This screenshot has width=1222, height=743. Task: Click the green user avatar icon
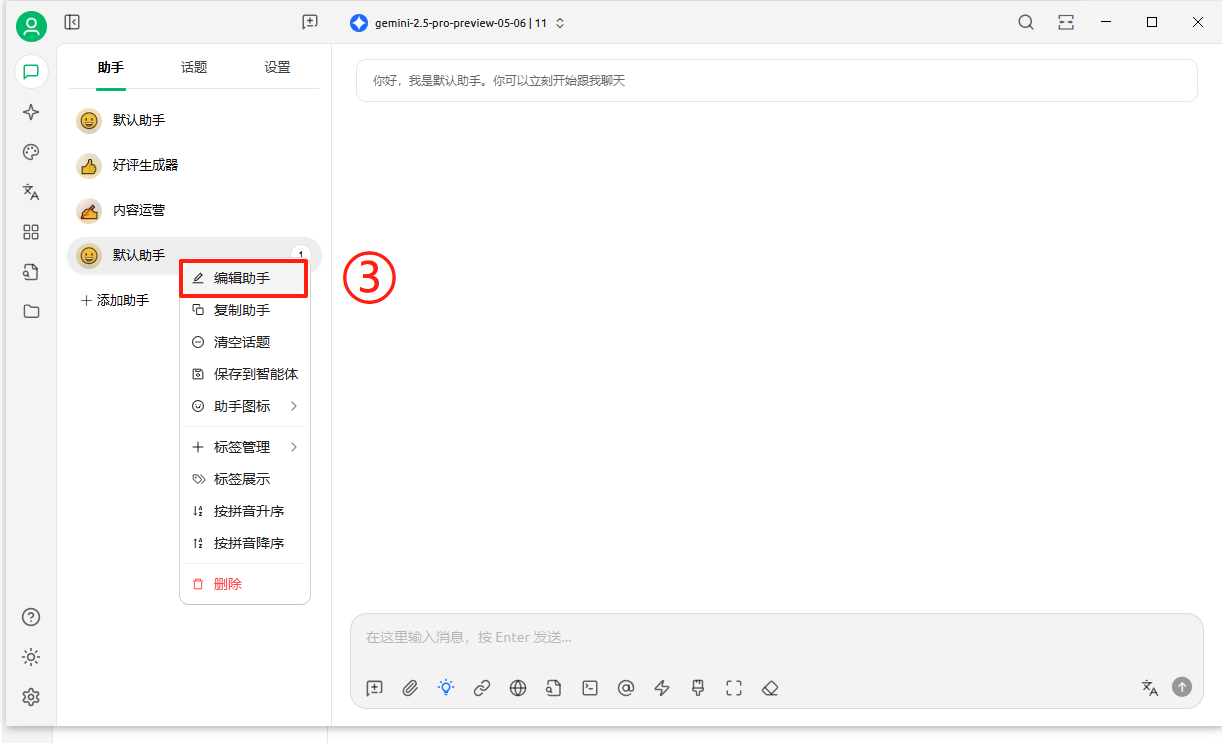[32, 26]
